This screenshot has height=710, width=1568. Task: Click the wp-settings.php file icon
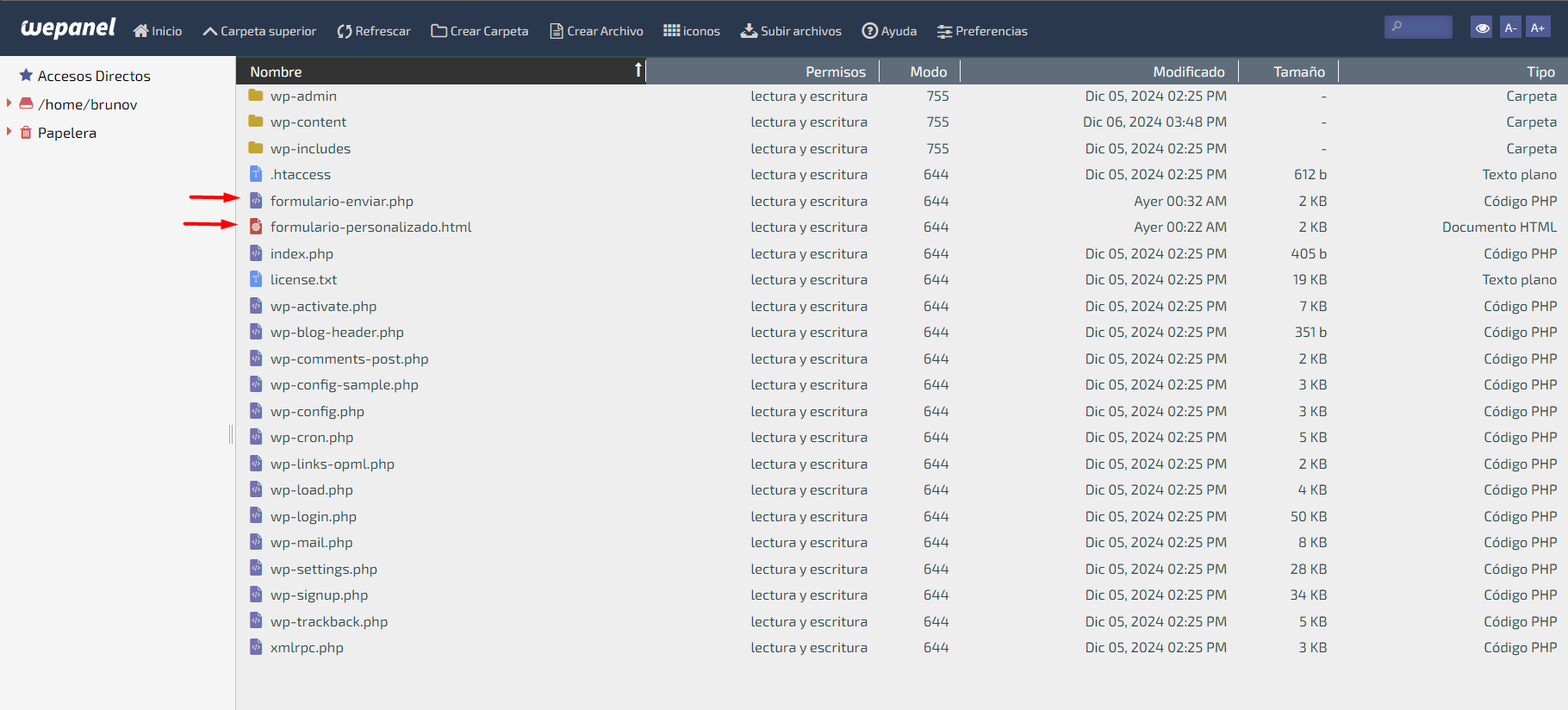(256, 568)
